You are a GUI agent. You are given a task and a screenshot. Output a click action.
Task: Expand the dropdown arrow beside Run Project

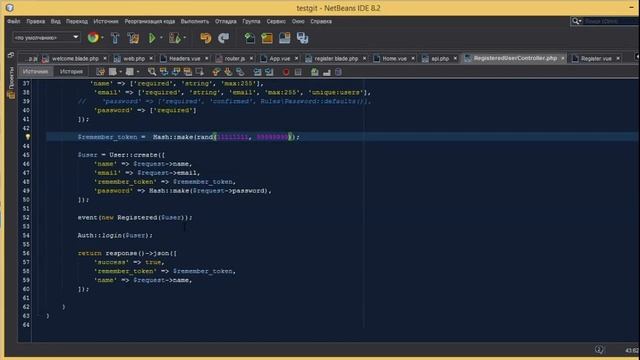tap(161, 38)
